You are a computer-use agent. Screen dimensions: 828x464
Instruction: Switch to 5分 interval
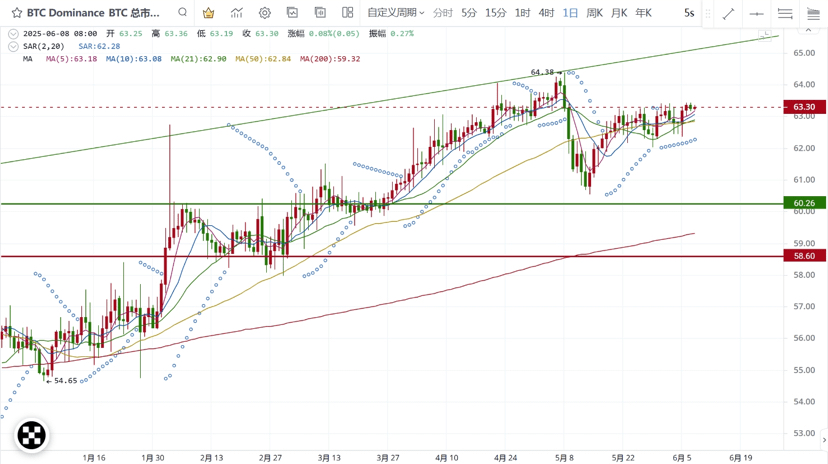(x=468, y=13)
